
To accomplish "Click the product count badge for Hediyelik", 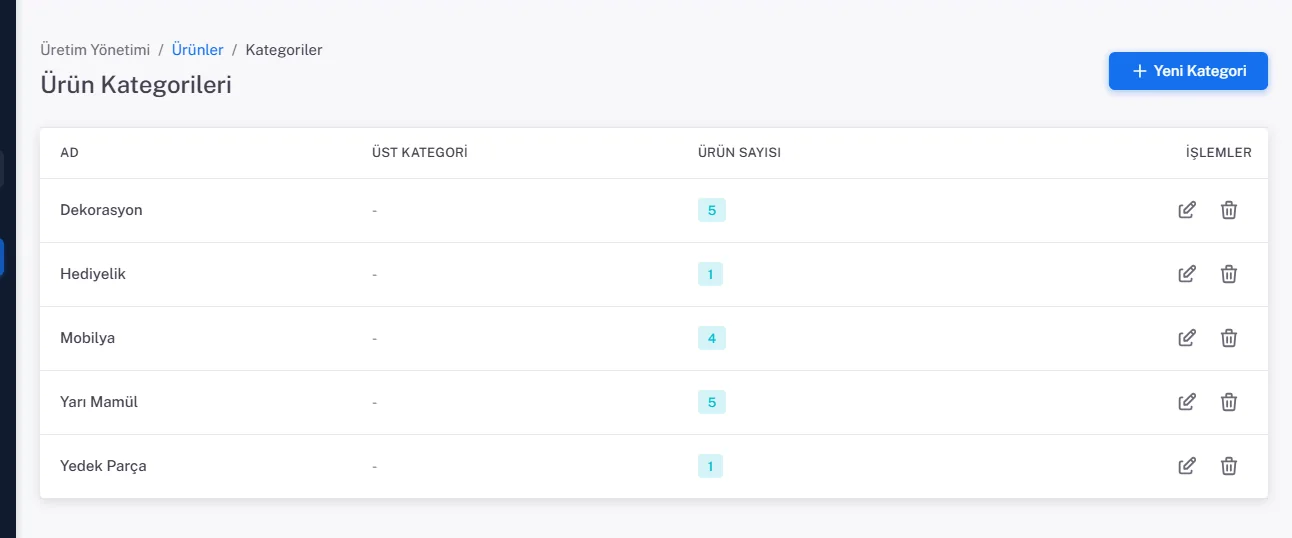I will (x=710, y=274).
